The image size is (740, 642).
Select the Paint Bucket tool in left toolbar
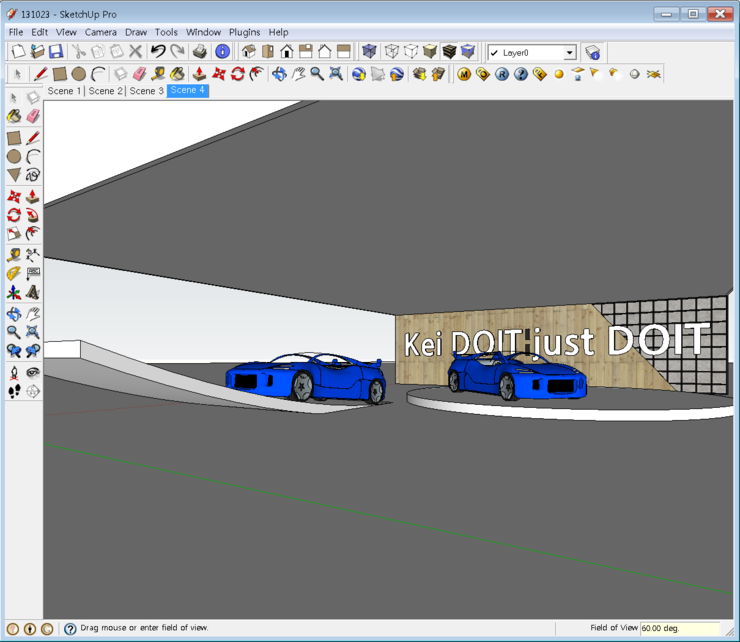pos(14,116)
